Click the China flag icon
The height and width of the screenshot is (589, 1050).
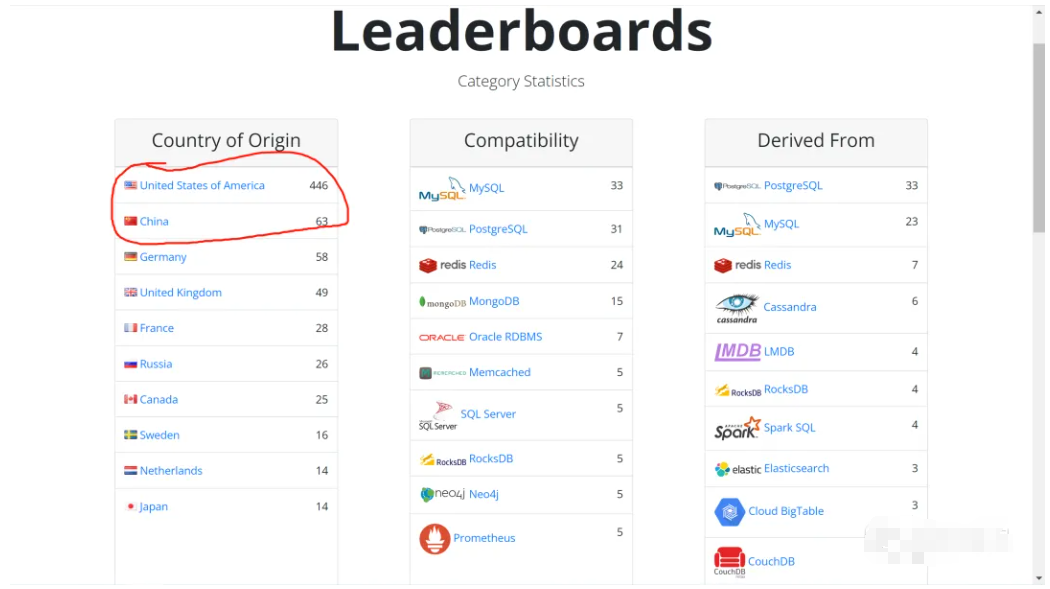(x=131, y=221)
